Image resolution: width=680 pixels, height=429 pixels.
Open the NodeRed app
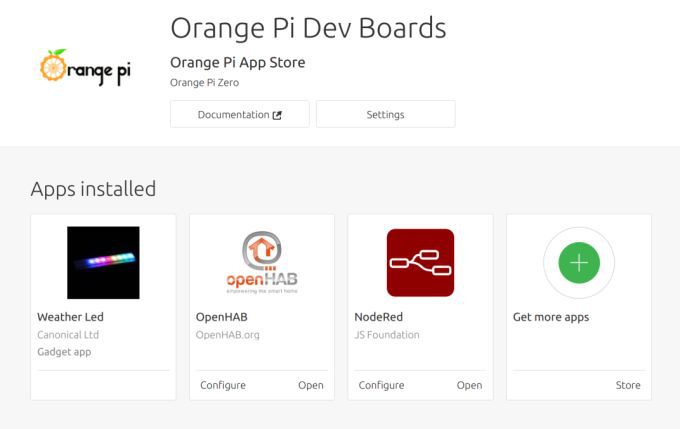469,385
